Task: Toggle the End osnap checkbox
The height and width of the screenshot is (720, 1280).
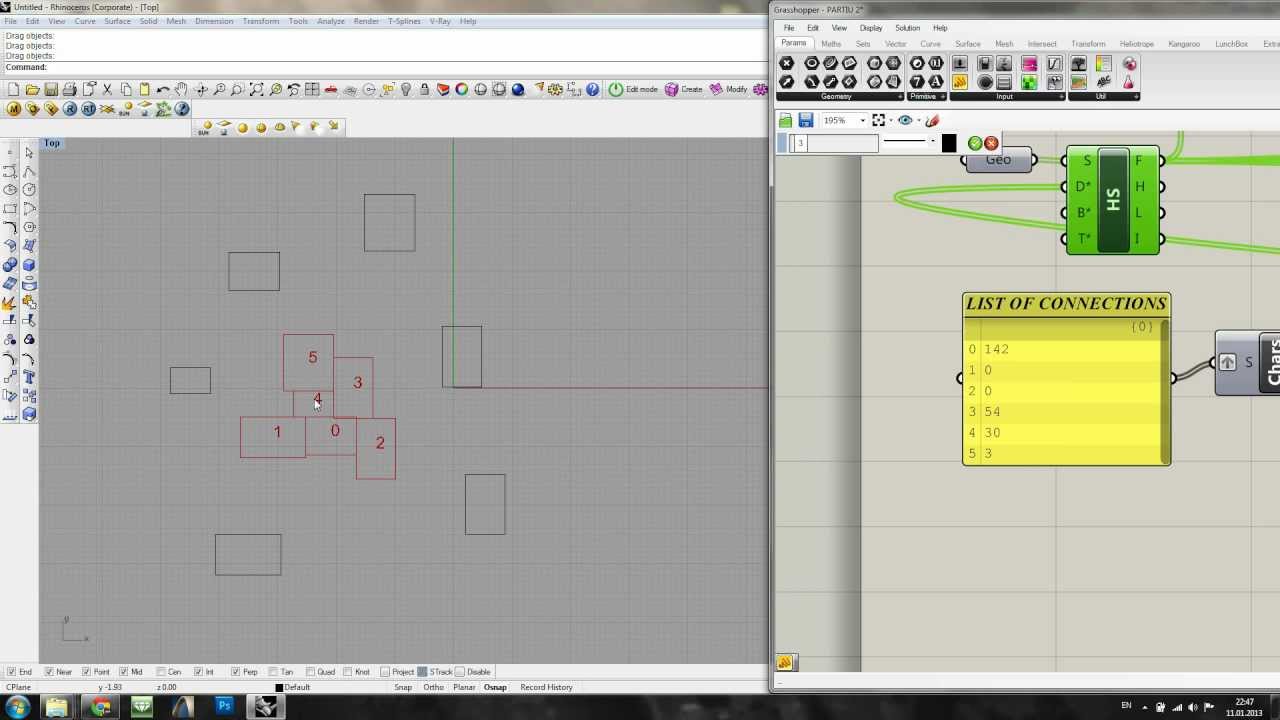Action: pyautogui.click(x=12, y=672)
